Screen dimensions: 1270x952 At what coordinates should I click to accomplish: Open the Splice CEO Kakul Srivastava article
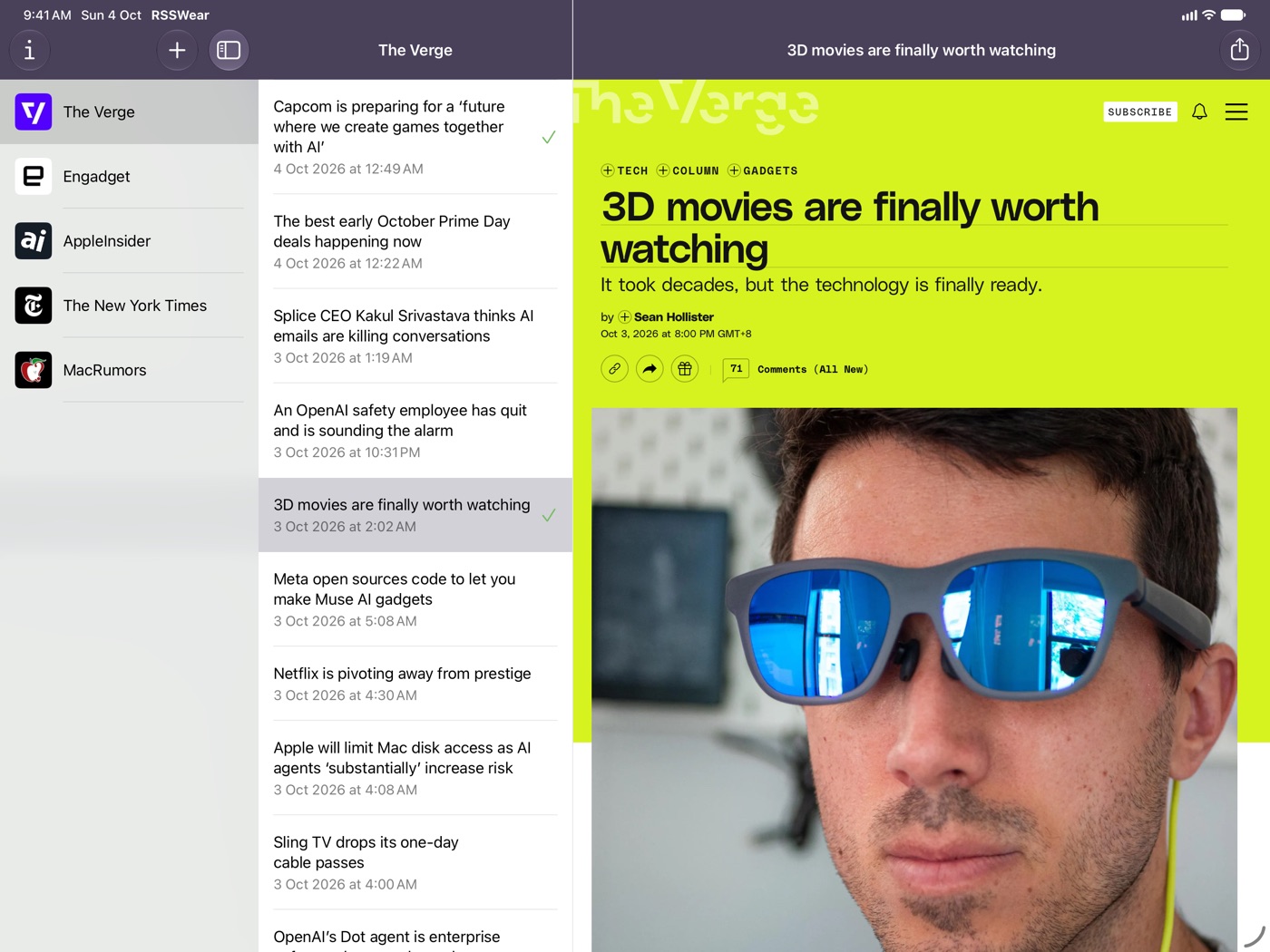tap(415, 335)
